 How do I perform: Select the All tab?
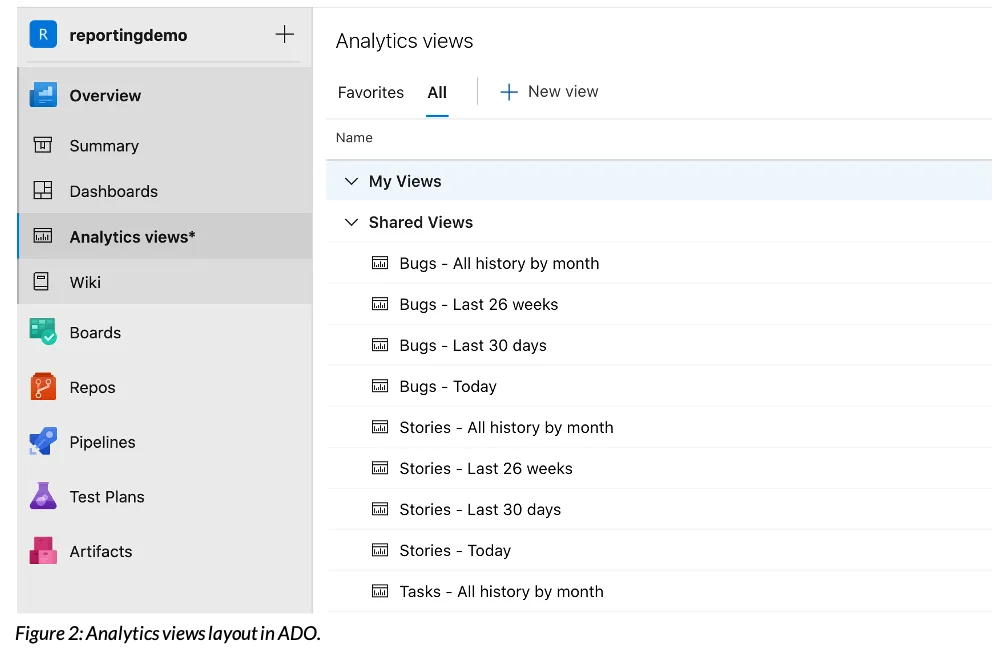(x=437, y=92)
